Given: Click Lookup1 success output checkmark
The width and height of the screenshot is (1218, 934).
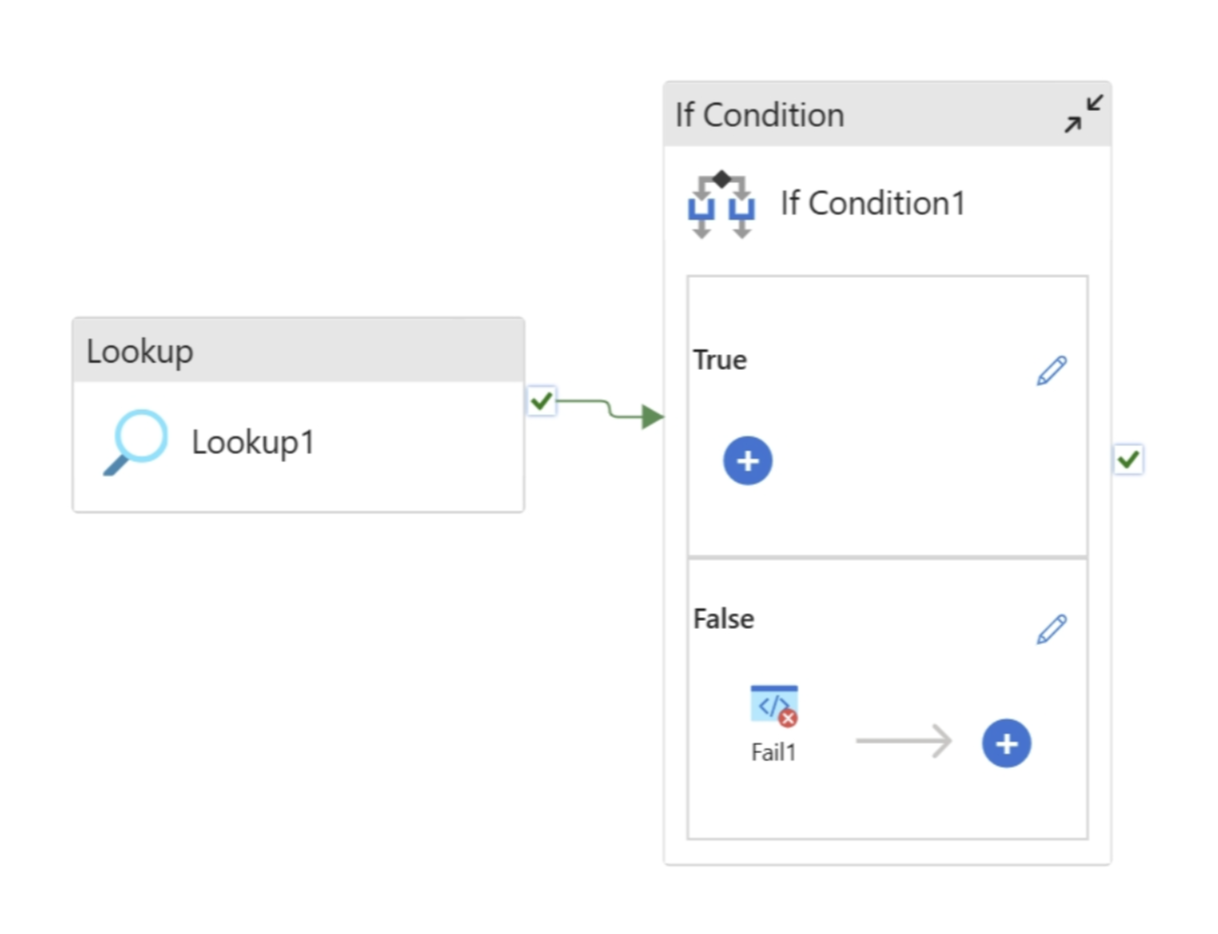Looking at the screenshot, I should coord(541,401).
